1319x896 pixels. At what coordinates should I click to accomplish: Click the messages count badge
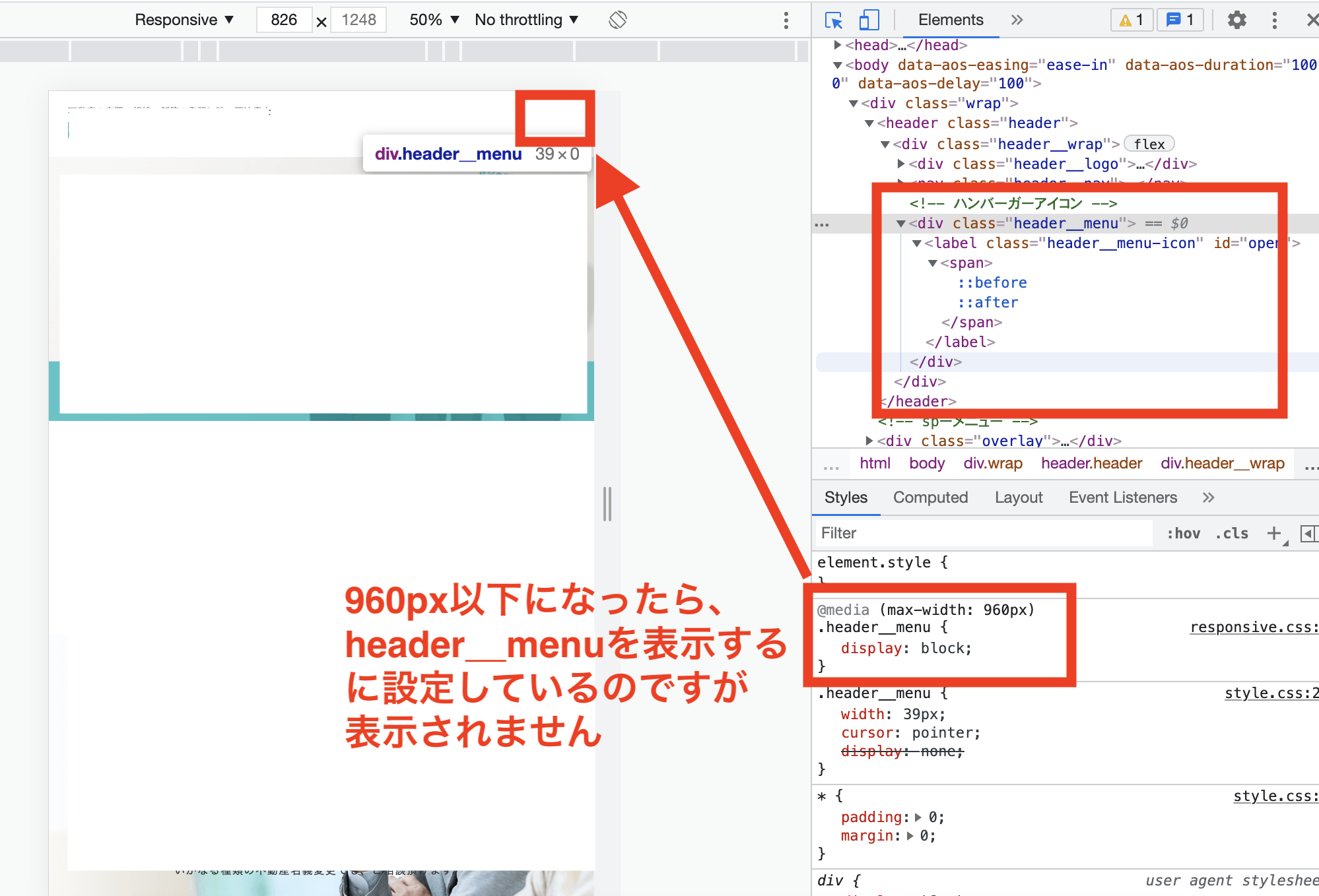[x=1180, y=20]
